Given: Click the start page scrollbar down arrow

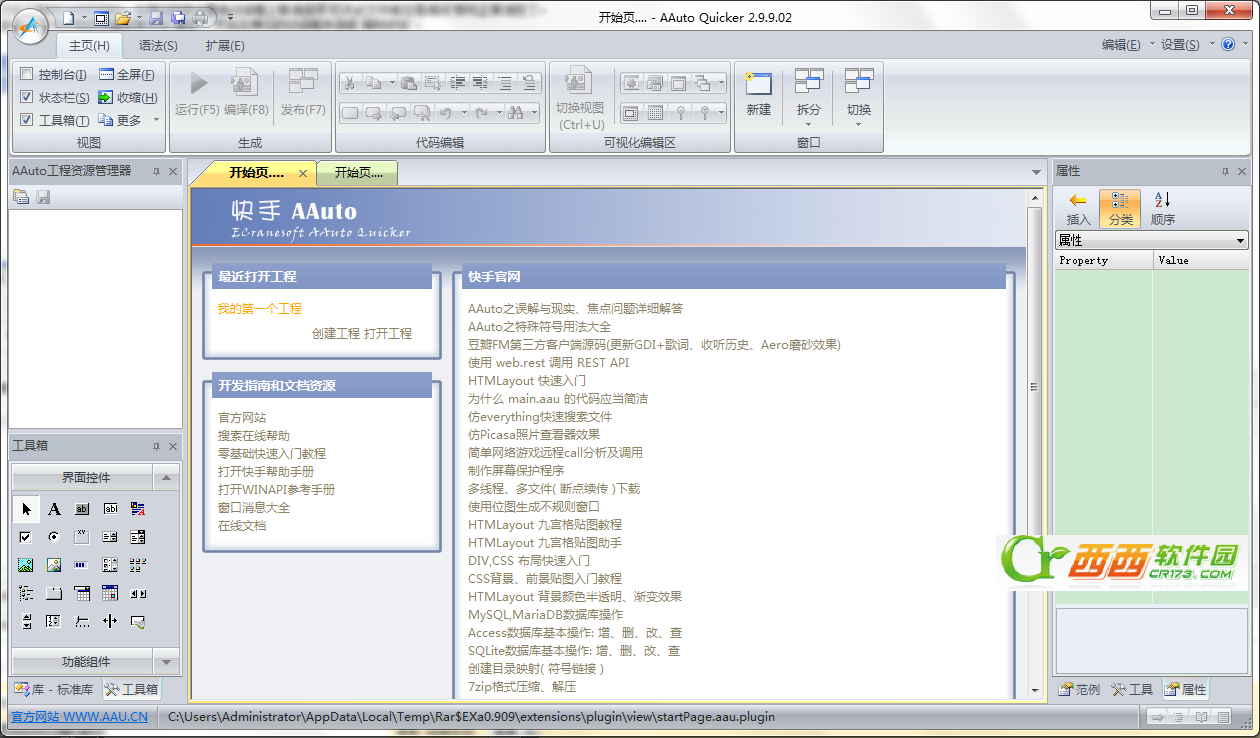Looking at the screenshot, I should pos(1035,690).
